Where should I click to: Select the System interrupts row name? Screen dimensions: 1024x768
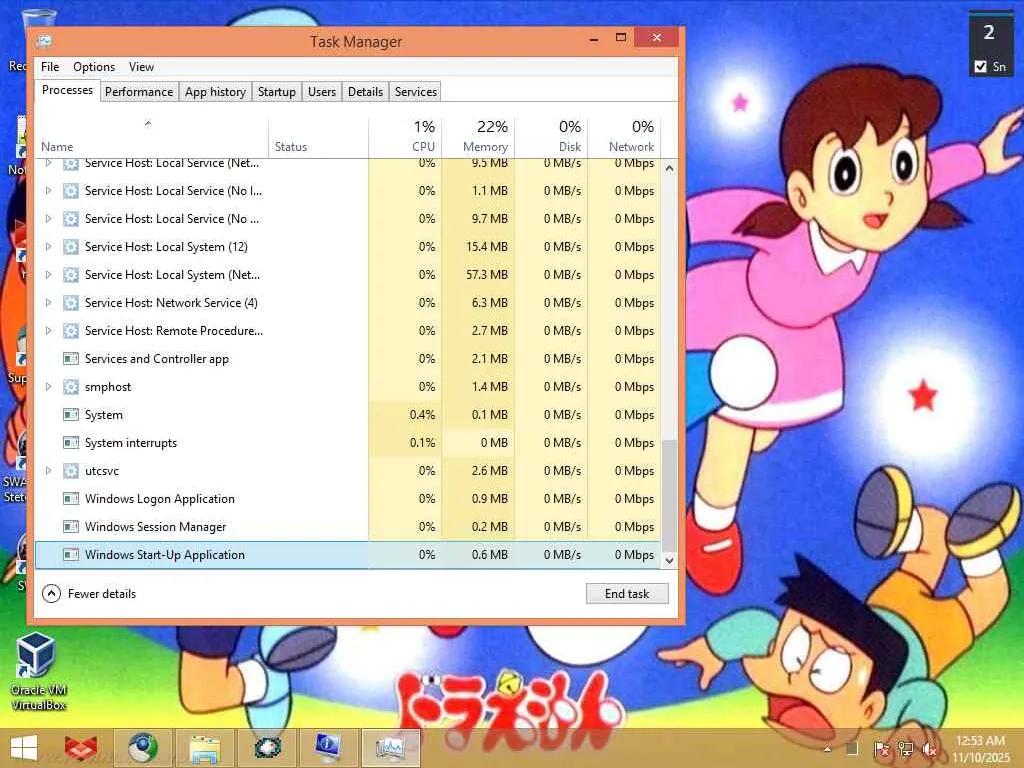pyautogui.click(x=131, y=443)
